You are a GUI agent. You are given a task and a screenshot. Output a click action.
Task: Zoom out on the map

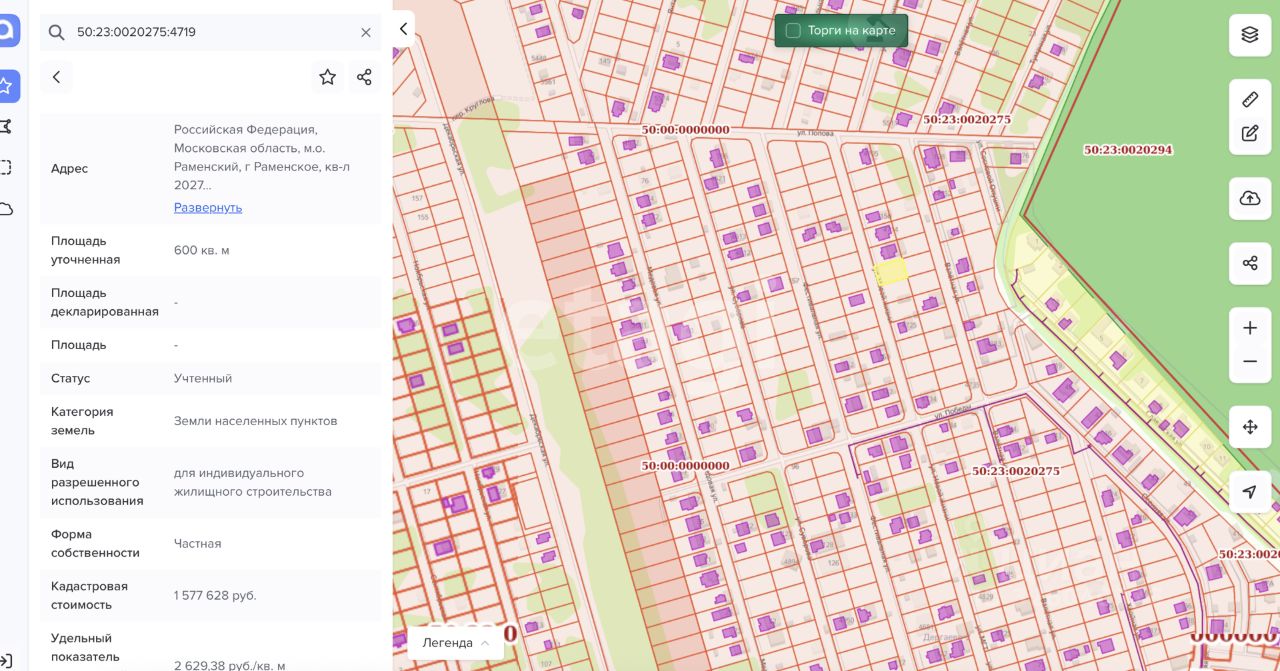click(1249, 362)
